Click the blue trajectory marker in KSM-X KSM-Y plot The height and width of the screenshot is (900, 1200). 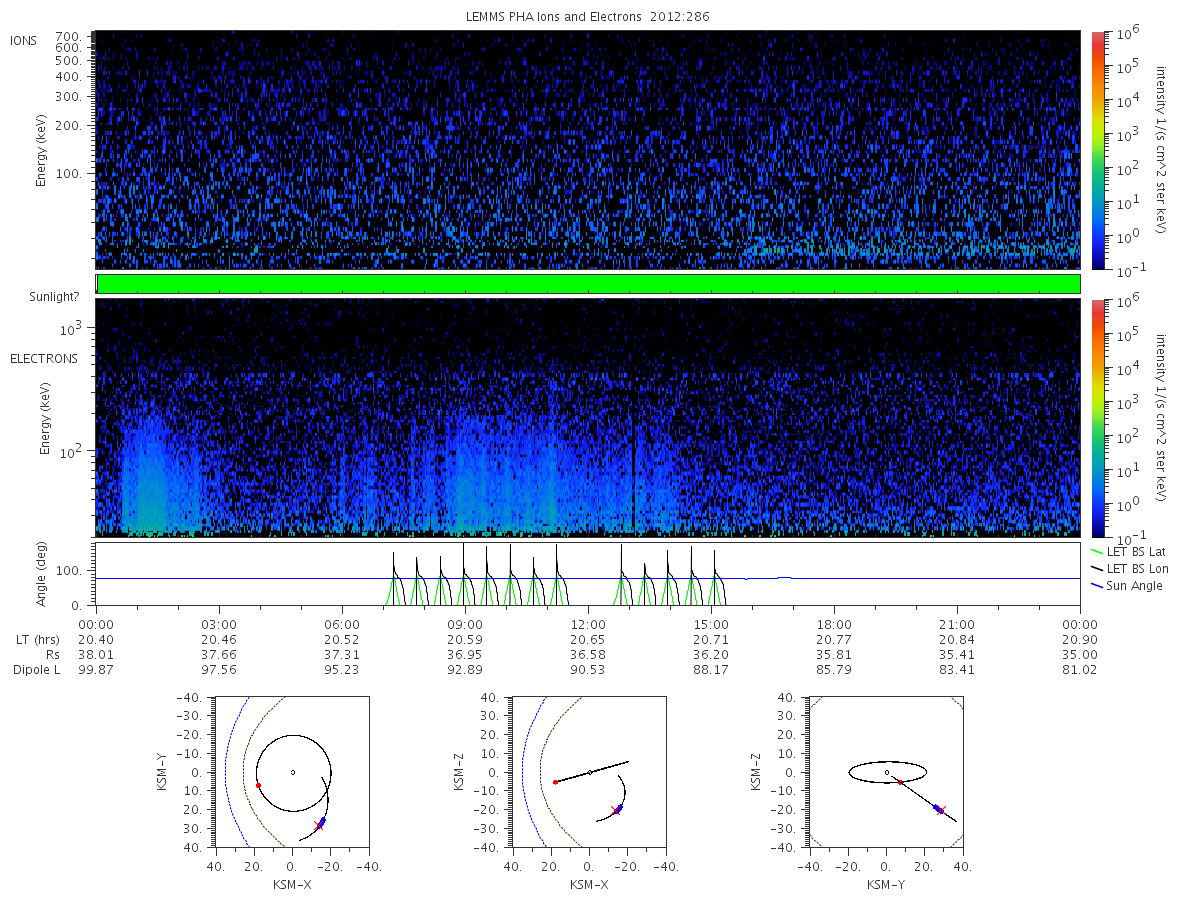[322, 820]
